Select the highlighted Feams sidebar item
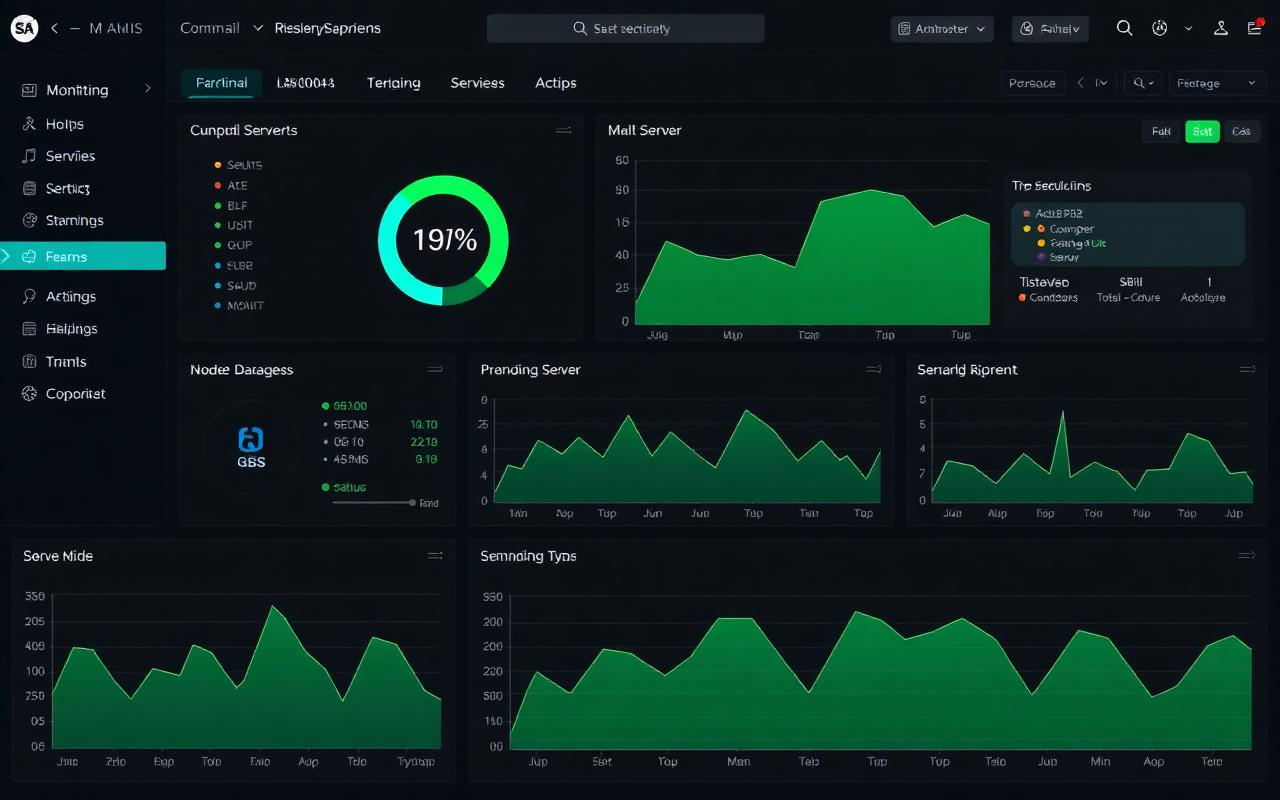 [83, 256]
